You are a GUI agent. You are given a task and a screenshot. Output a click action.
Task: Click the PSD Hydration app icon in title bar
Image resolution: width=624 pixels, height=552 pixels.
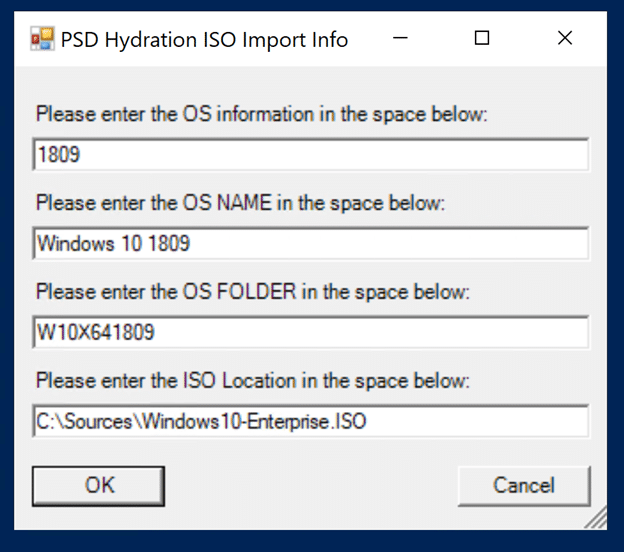pos(43,39)
